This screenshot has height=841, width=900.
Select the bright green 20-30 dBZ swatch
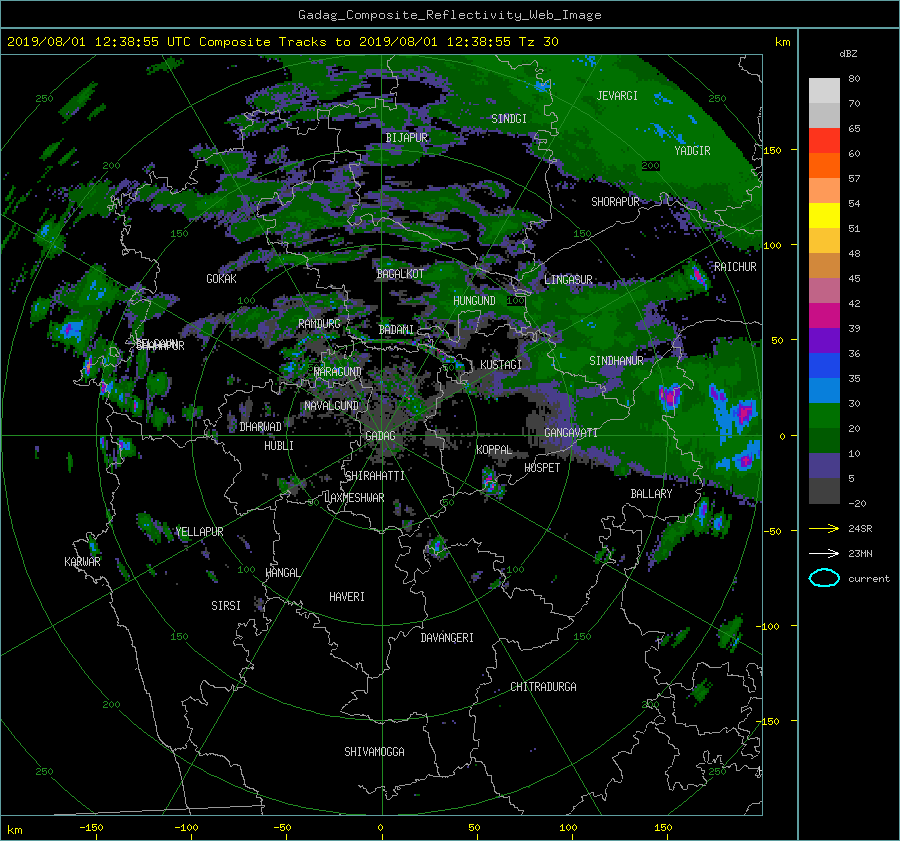coord(824,416)
